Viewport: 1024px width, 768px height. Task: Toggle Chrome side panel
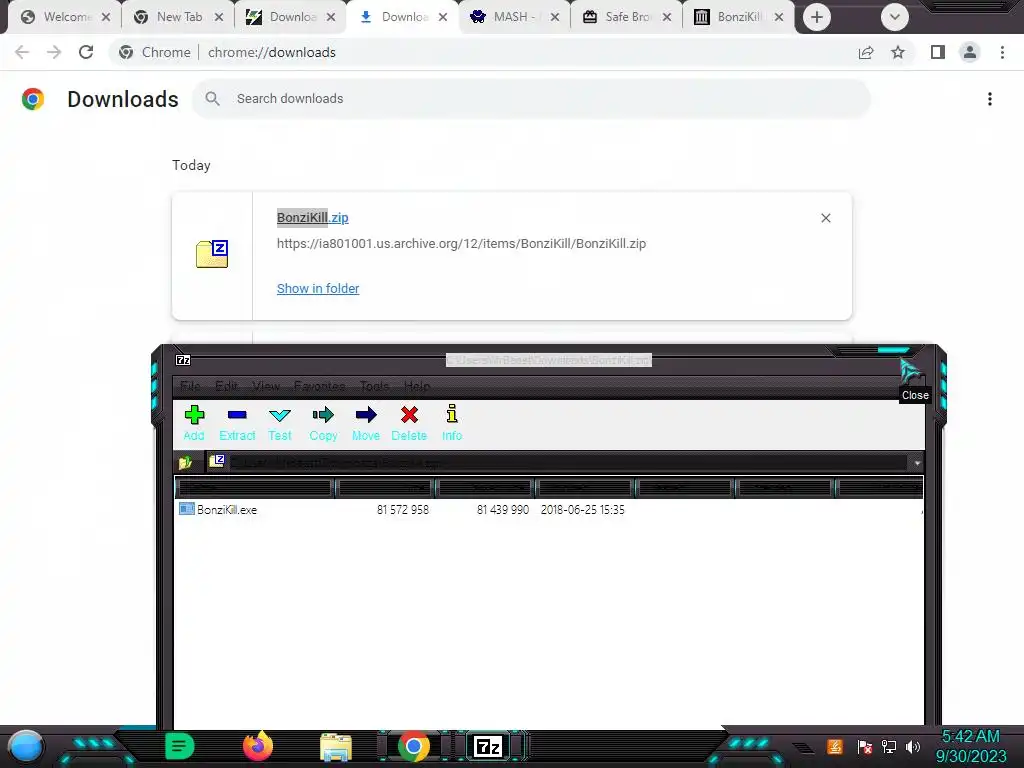[938, 52]
